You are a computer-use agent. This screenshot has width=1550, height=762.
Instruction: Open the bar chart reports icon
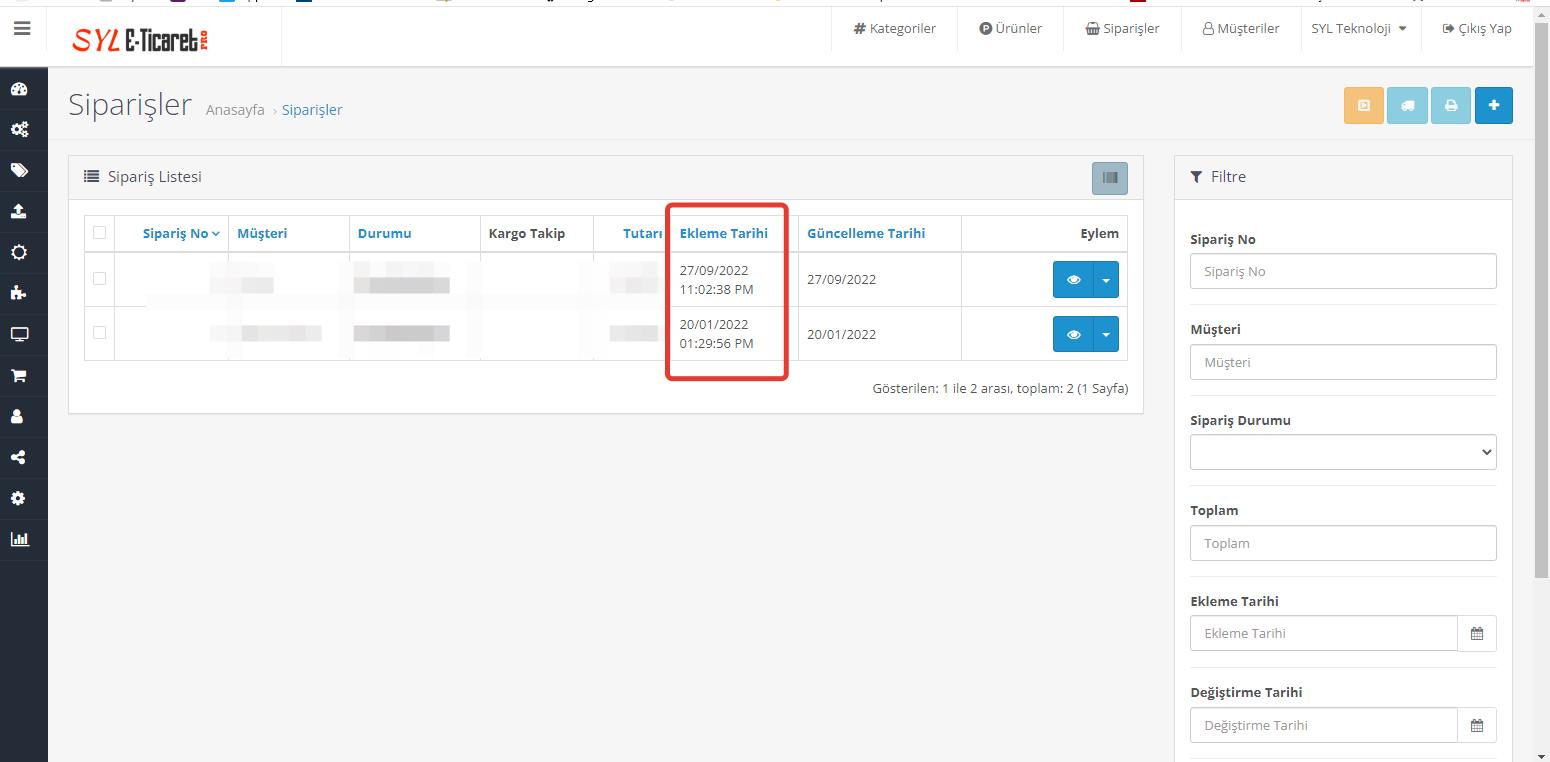pyautogui.click(x=19, y=539)
